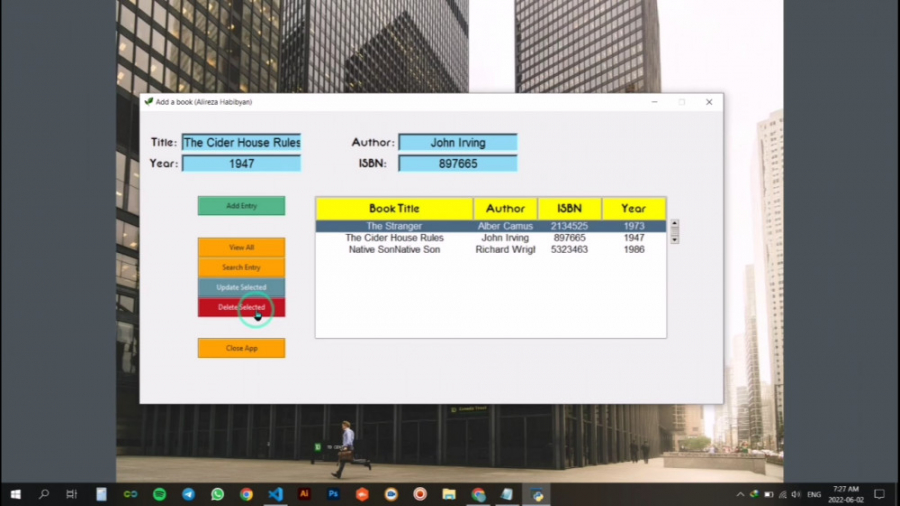
Task: Click the list scrollbar down arrow
Action: pos(674,239)
